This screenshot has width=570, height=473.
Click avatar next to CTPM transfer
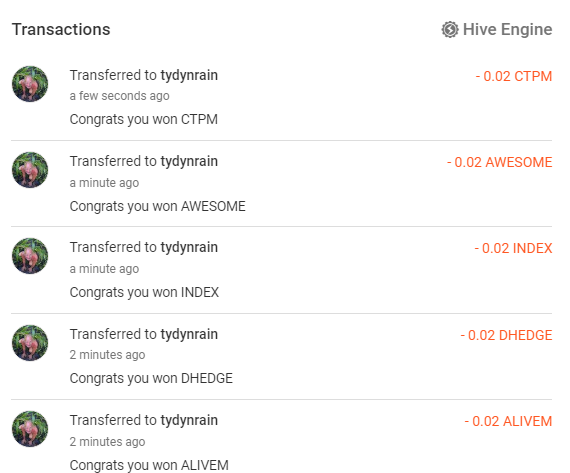(30, 84)
